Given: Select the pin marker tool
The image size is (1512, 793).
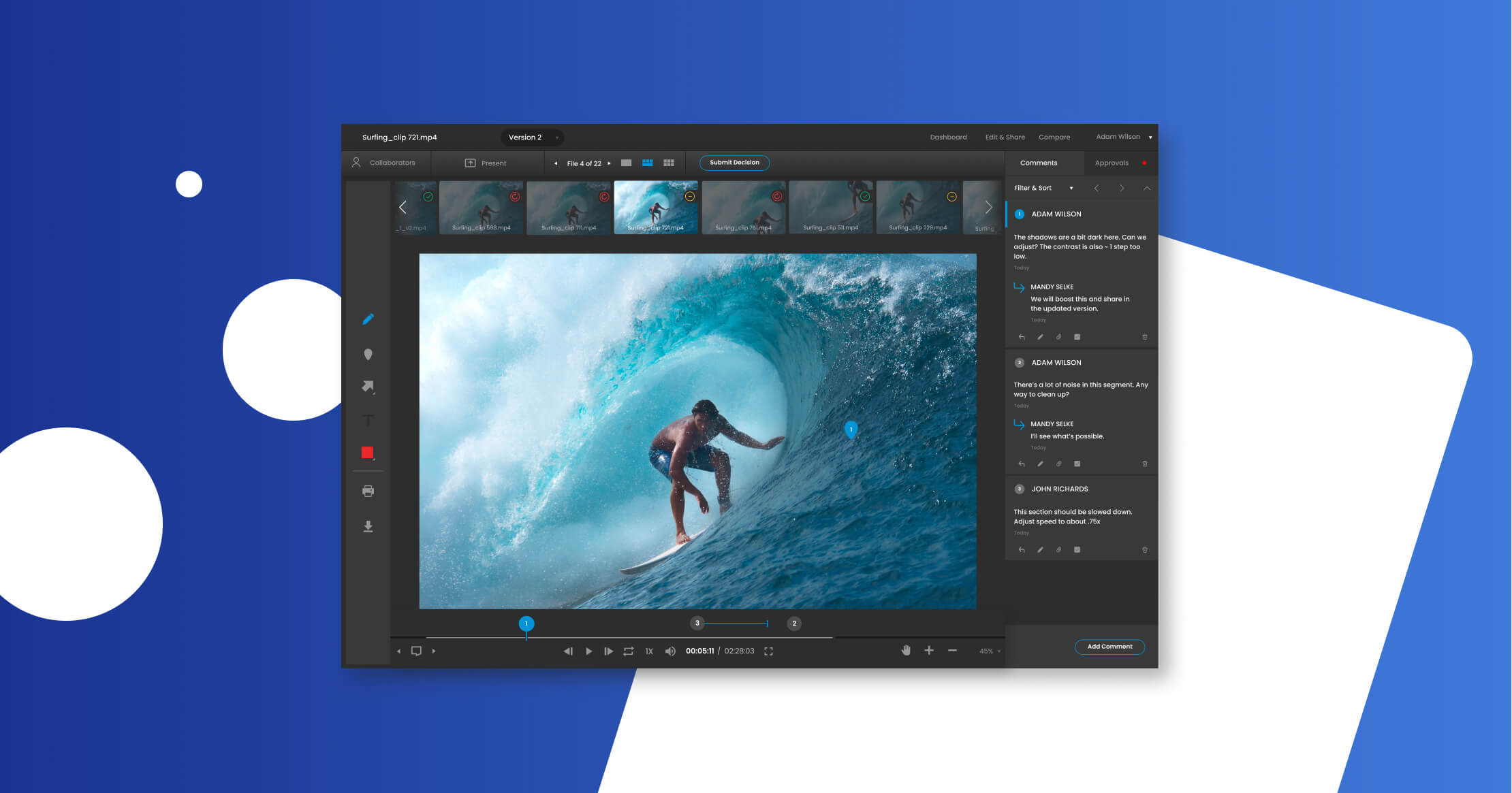Looking at the screenshot, I should tap(368, 353).
